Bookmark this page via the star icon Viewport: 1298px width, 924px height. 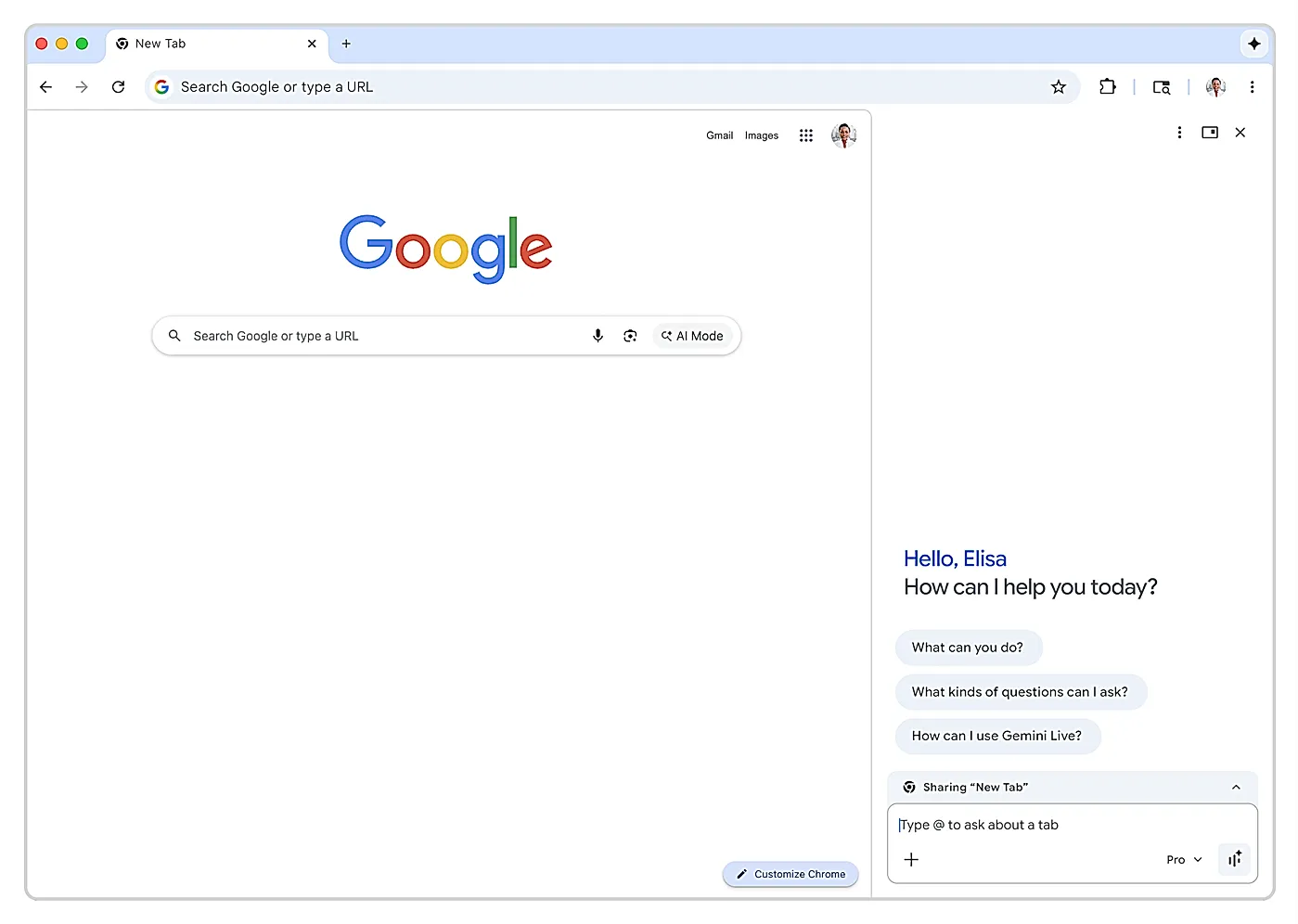tap(1059, 86)
